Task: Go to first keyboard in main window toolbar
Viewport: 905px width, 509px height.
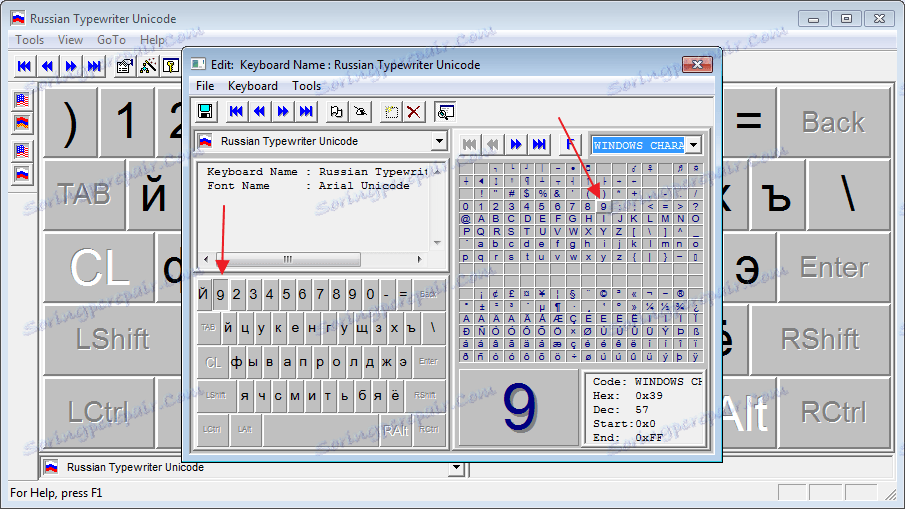Action: [24, 66]
